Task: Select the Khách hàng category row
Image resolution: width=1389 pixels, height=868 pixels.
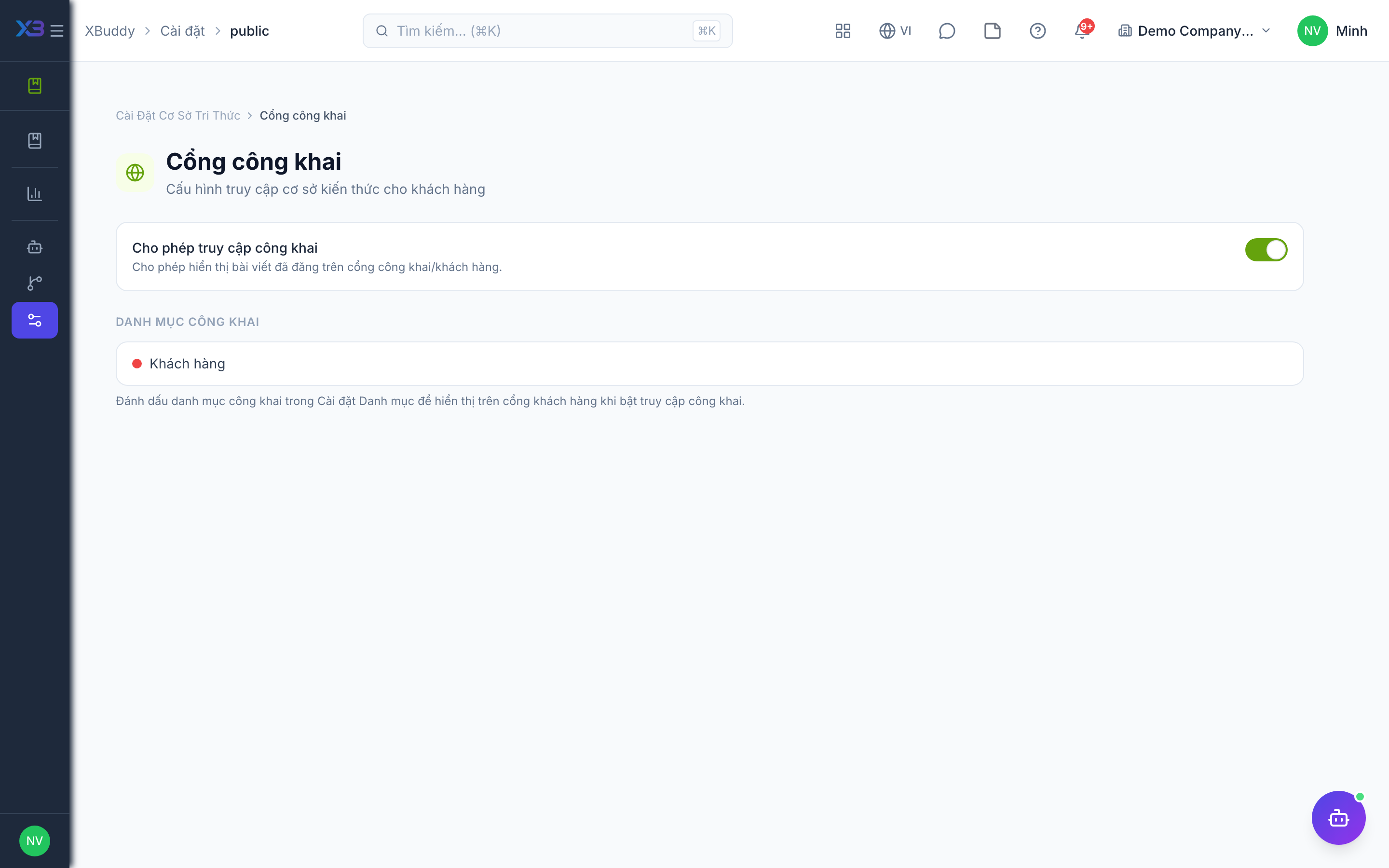Action: pyautogui.click(x=709, y=364)
